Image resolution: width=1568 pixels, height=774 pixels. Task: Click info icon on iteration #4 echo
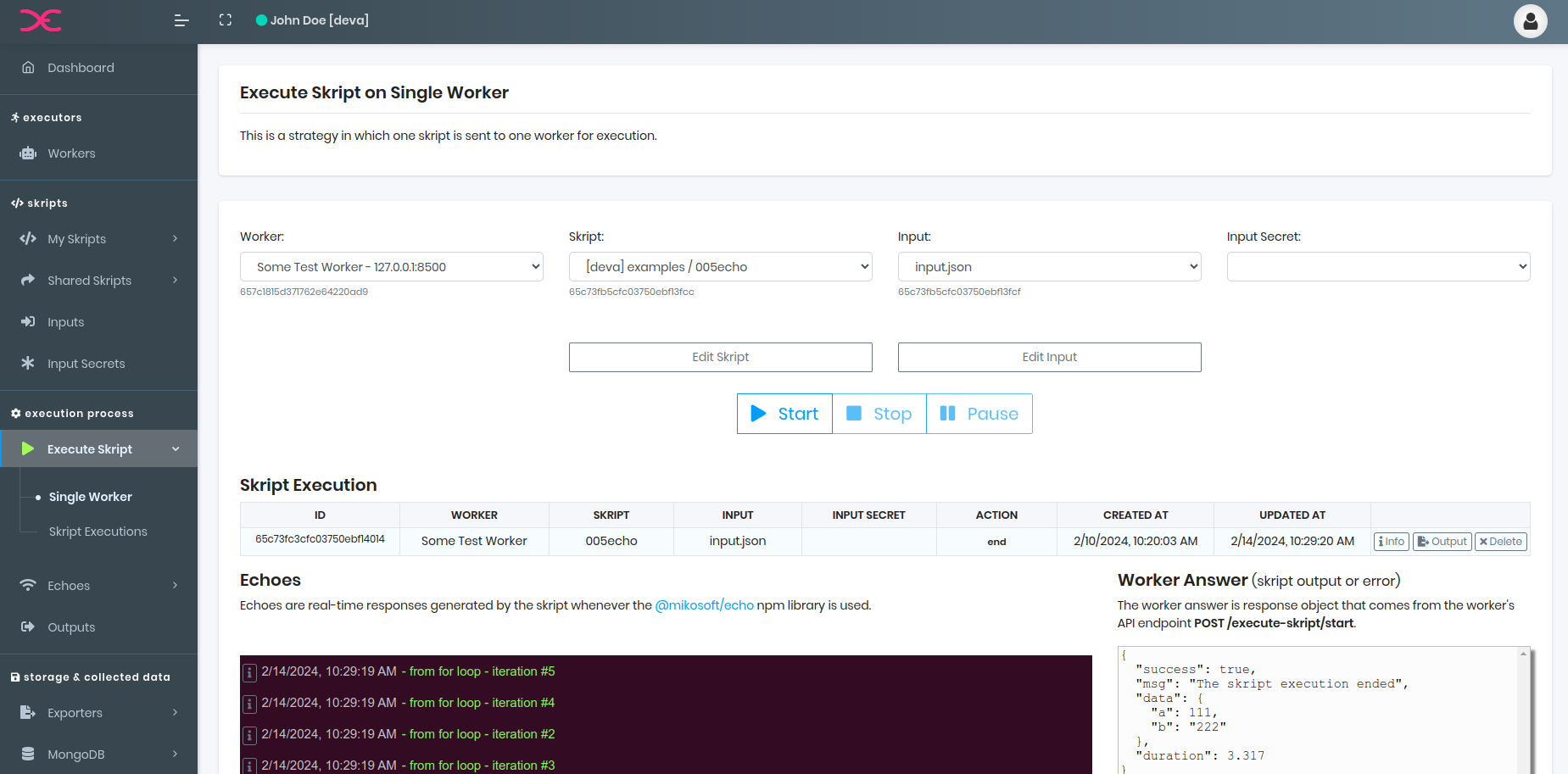(x=250, y=704)
